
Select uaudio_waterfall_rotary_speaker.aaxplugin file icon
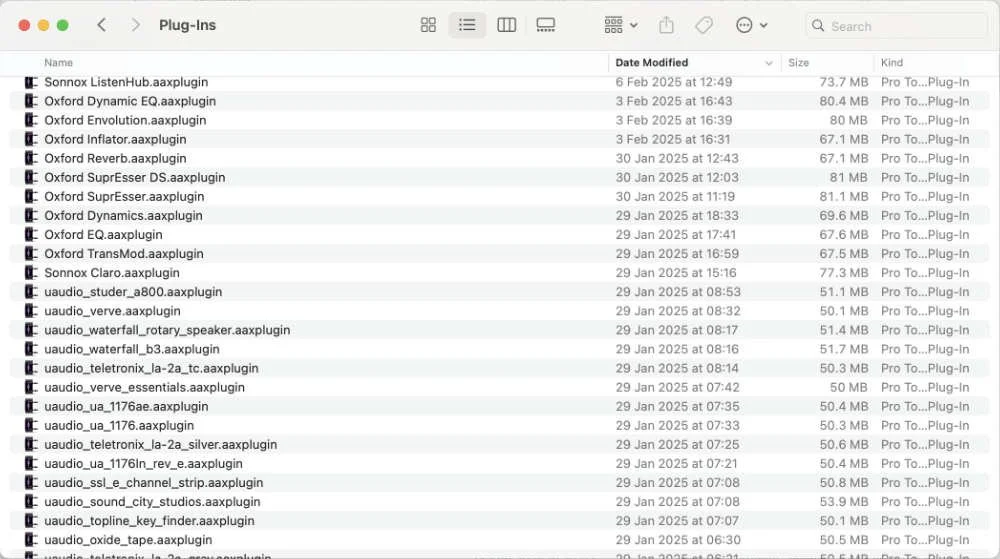point(31,330)
